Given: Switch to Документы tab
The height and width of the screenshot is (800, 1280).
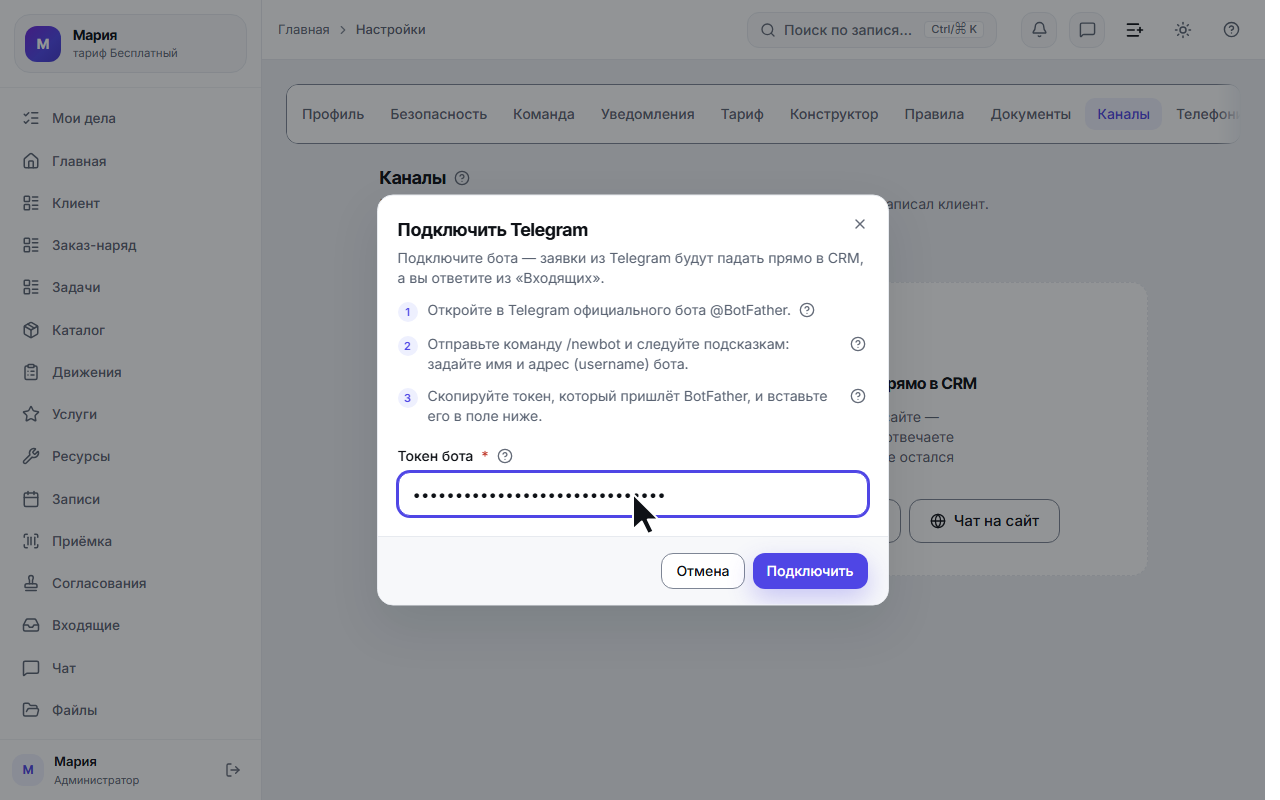Looking at the screenshot, I should 1030,114.
